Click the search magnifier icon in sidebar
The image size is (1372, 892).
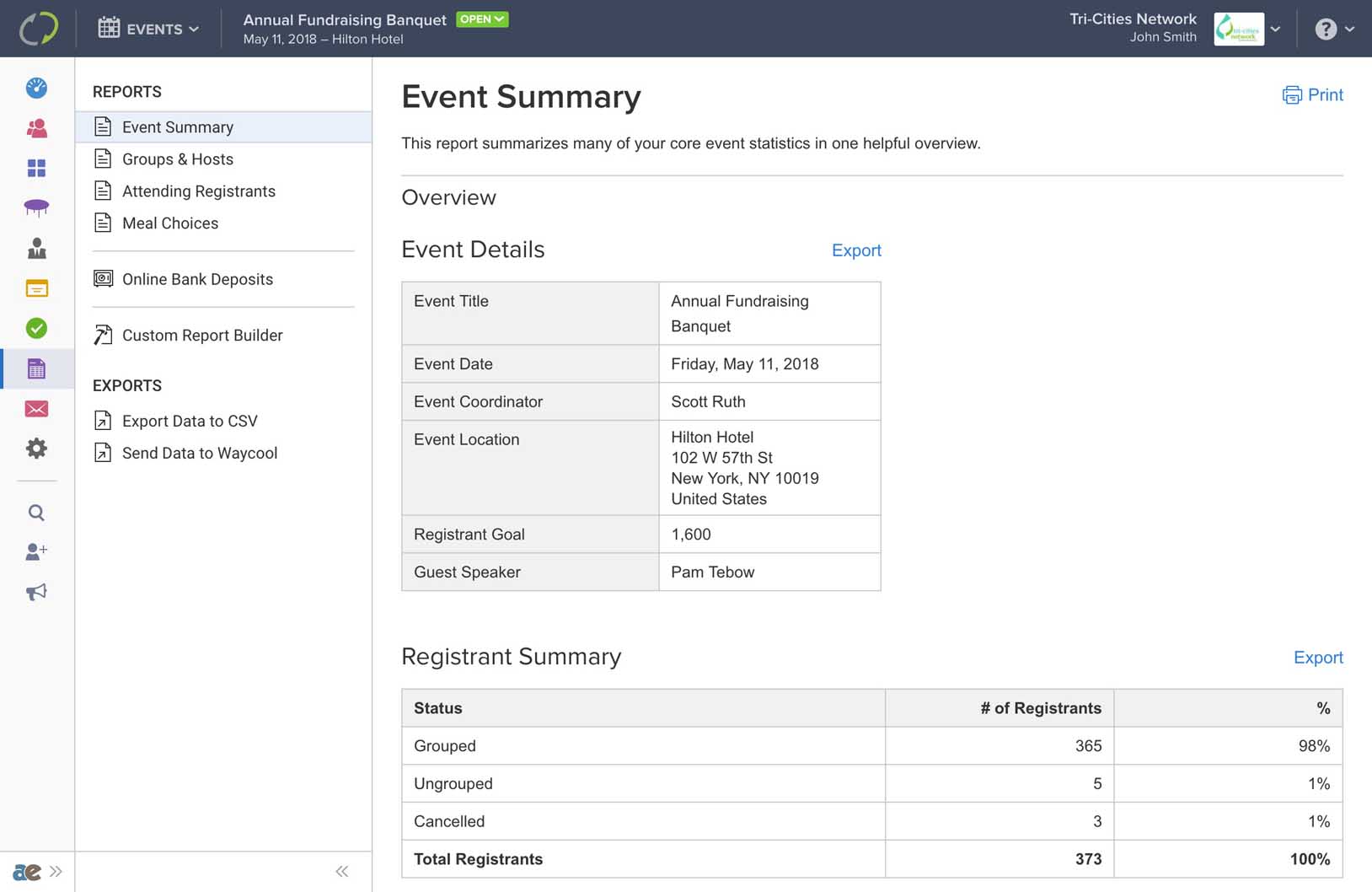pyautogui.click(x=36, y=513)
